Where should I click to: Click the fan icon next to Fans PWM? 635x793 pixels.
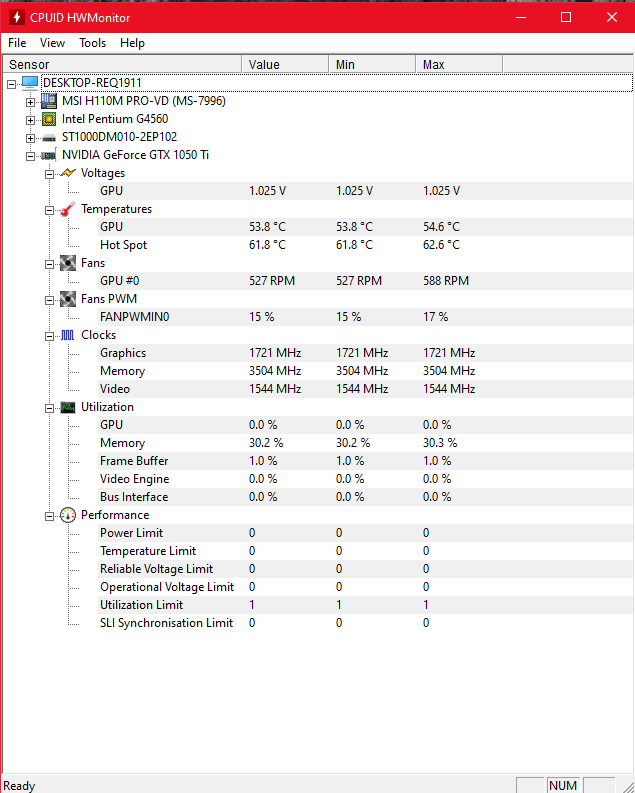point(68,299)
